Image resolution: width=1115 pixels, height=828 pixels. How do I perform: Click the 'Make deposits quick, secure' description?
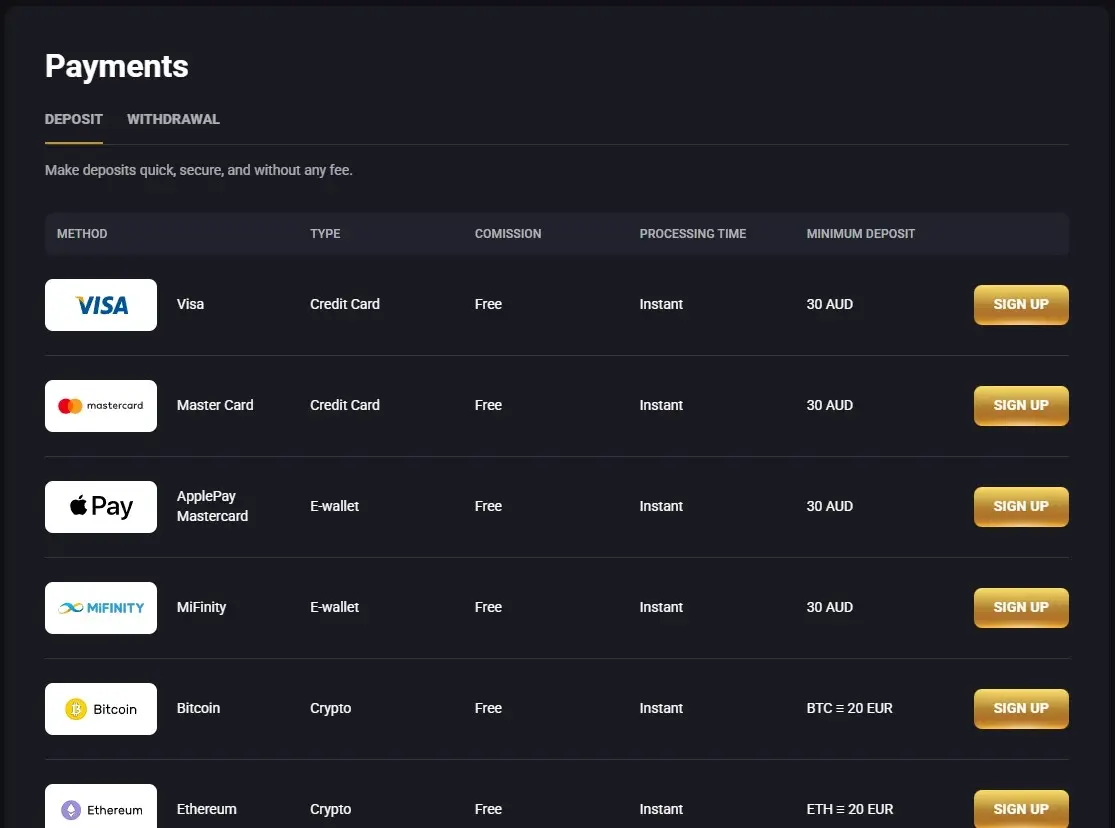coord(198,170)
